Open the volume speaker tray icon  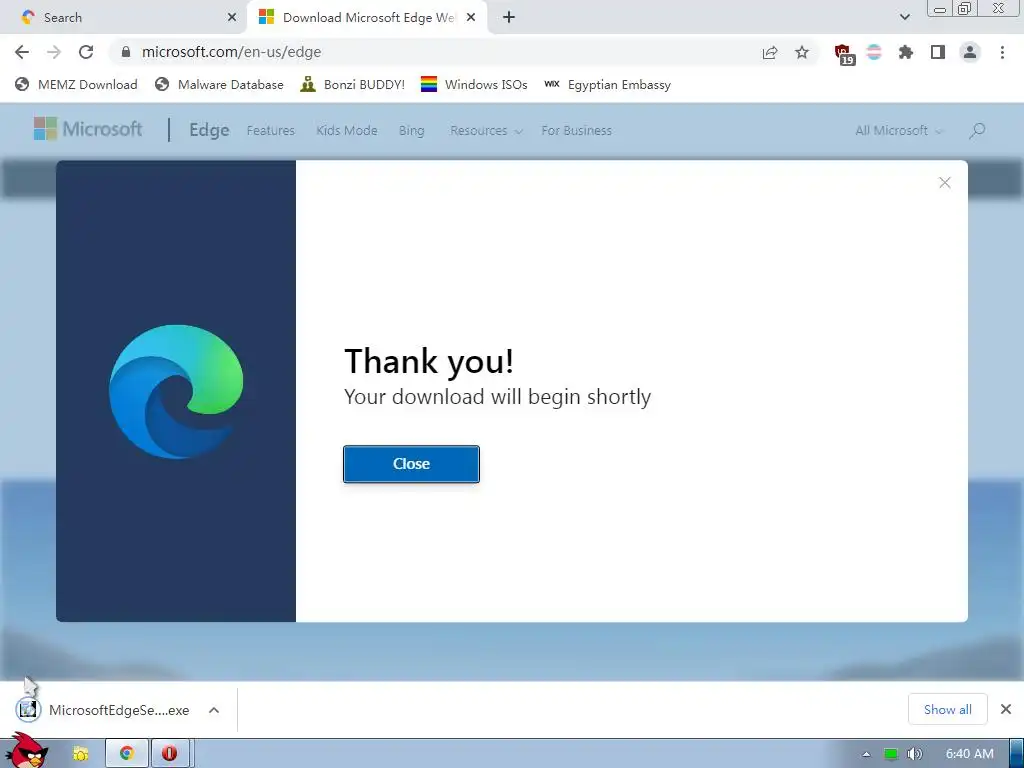(915, 754)
